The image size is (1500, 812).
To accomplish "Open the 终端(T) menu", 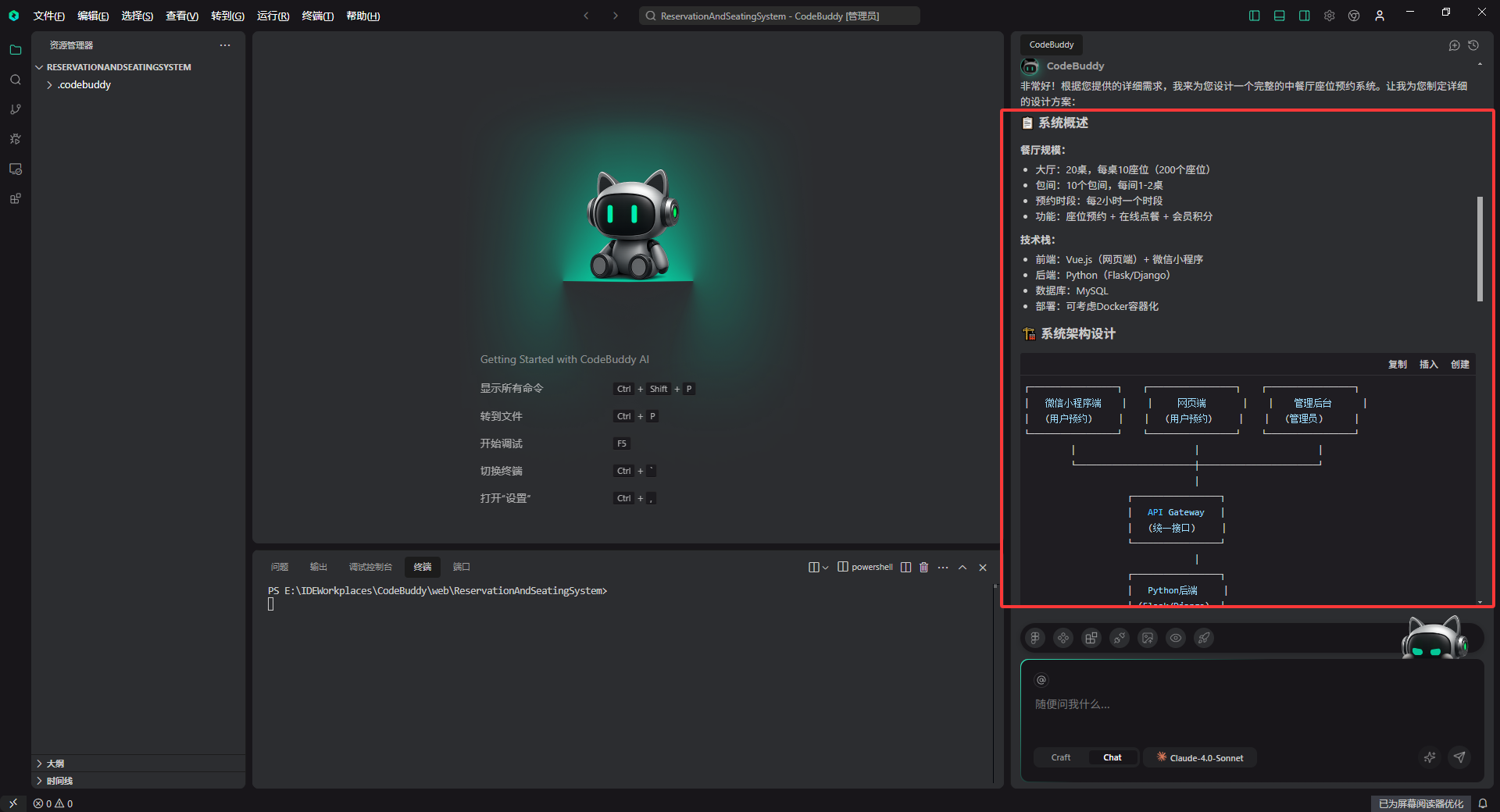I will pyautogui.click(x=318, y=16).
